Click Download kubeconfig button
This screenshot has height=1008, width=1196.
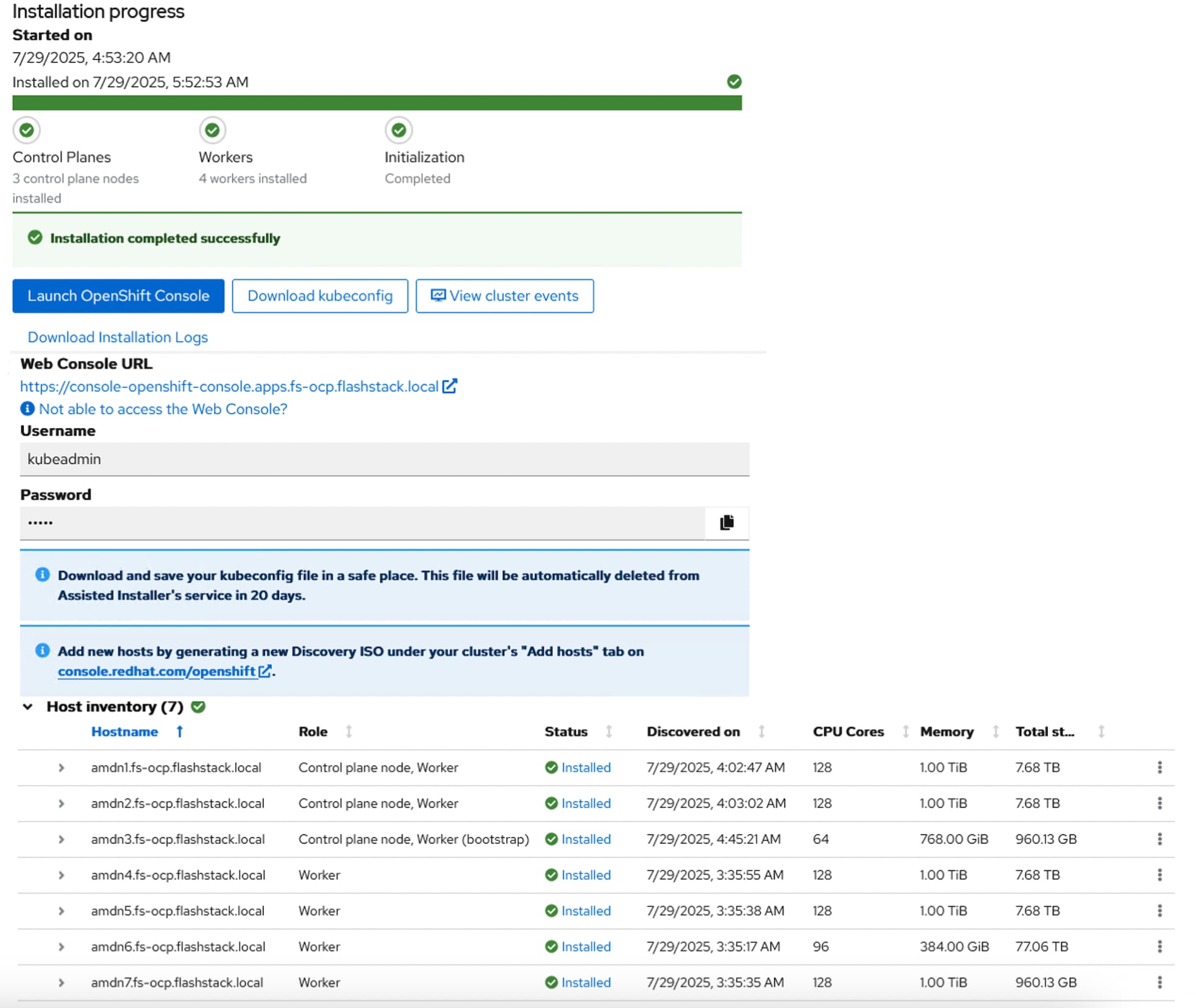(319, 296)
